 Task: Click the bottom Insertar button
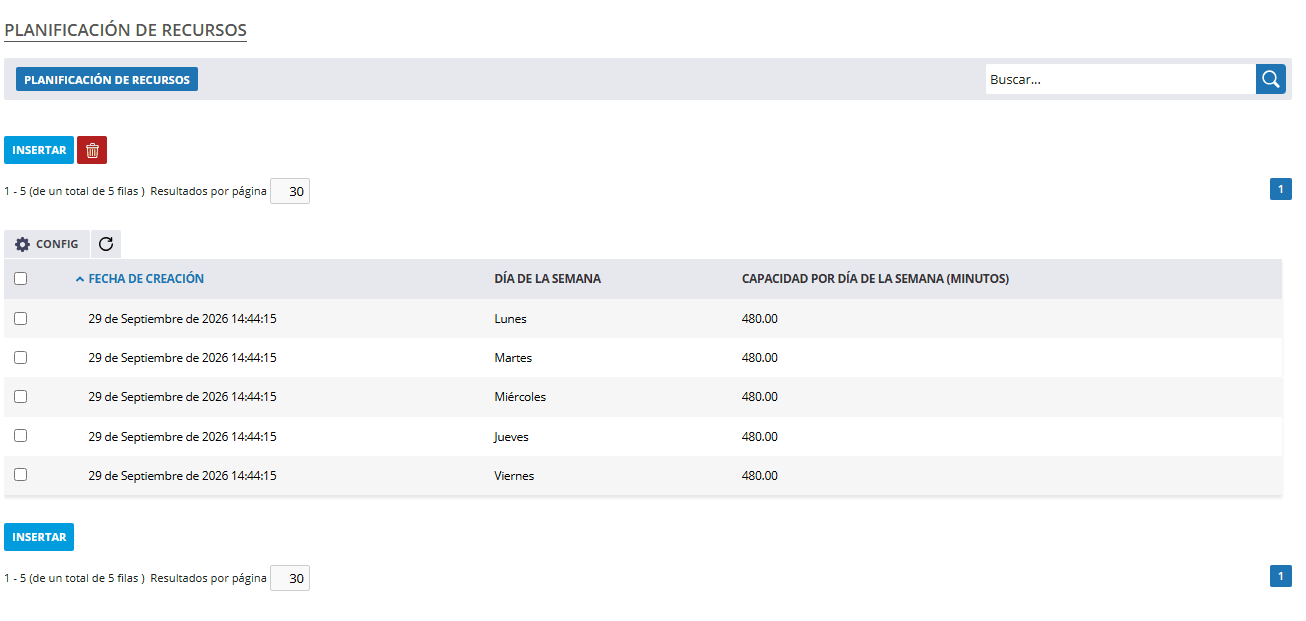(39, 537)
